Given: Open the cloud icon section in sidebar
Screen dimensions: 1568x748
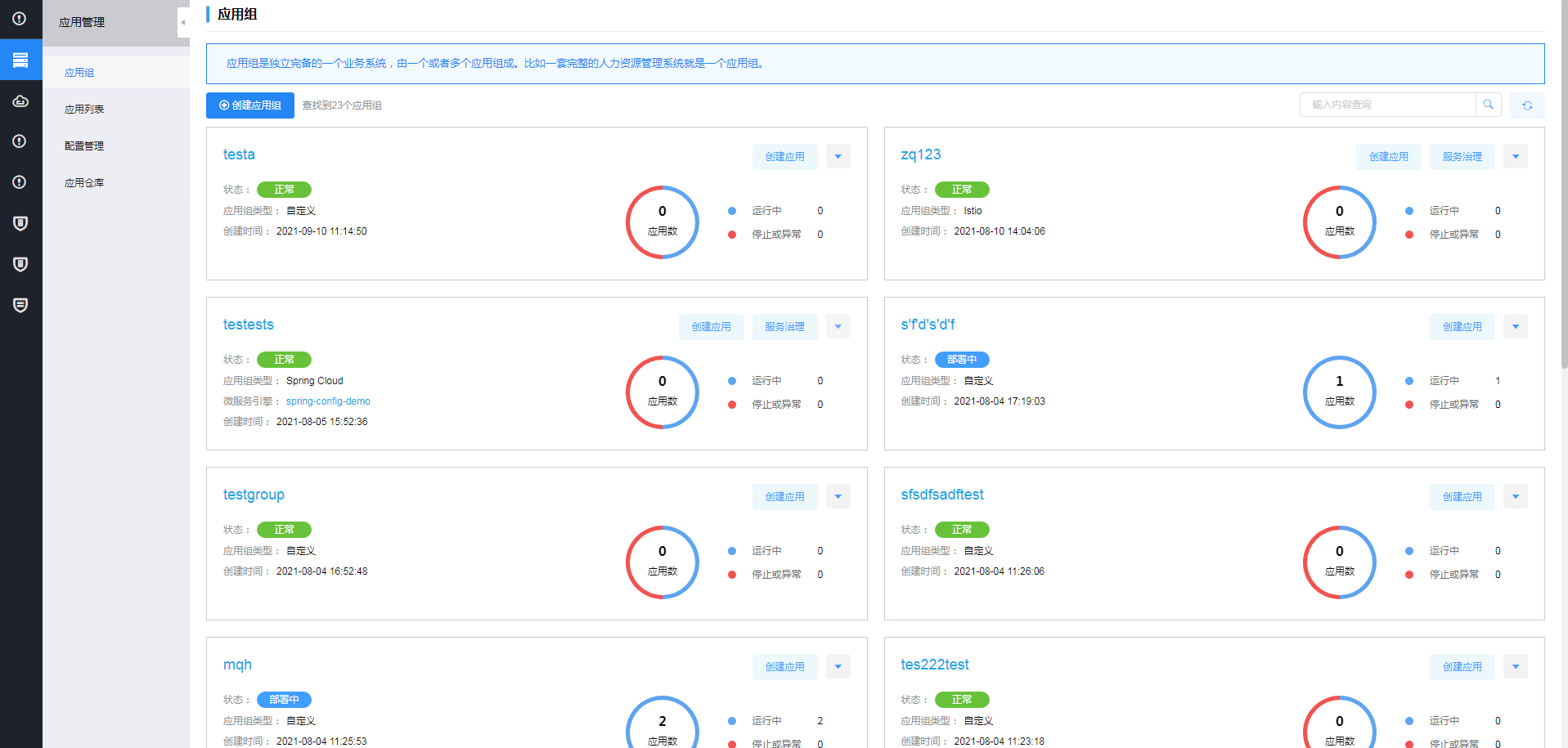Looking at the screenshot, I should coord(20,101).
